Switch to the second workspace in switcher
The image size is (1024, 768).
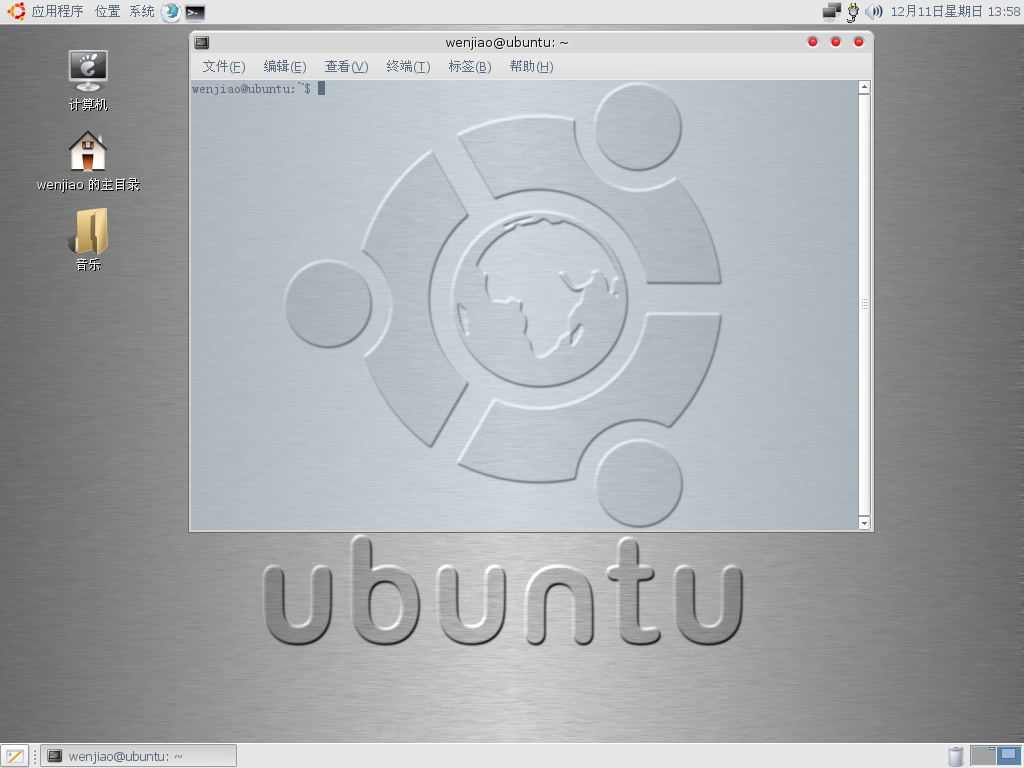pyautogui.click(x=1009, y=756)
